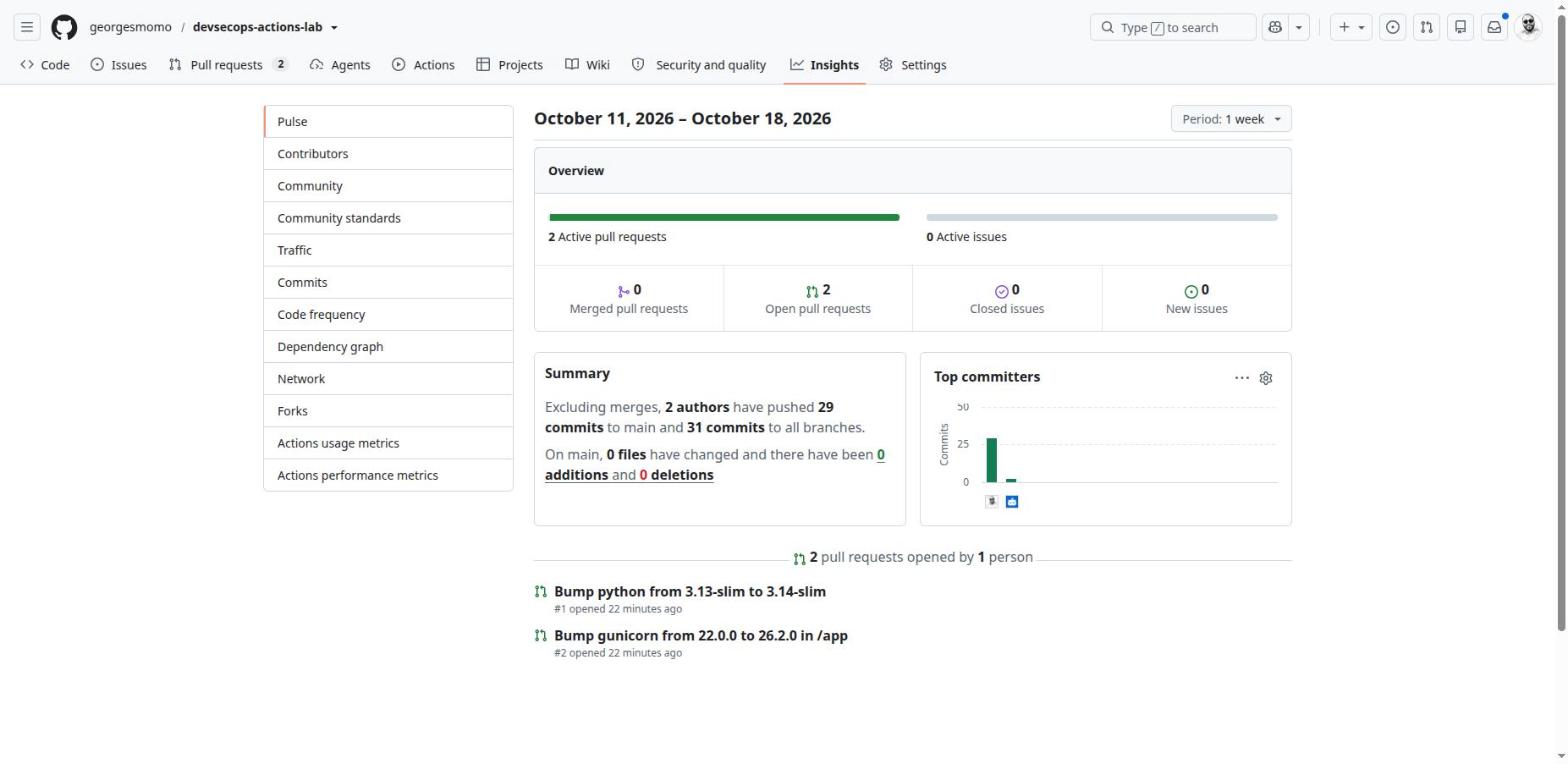This screenshot has height=764, width=1568.
Task: Switch to the Projects tab
Action: 510,65
